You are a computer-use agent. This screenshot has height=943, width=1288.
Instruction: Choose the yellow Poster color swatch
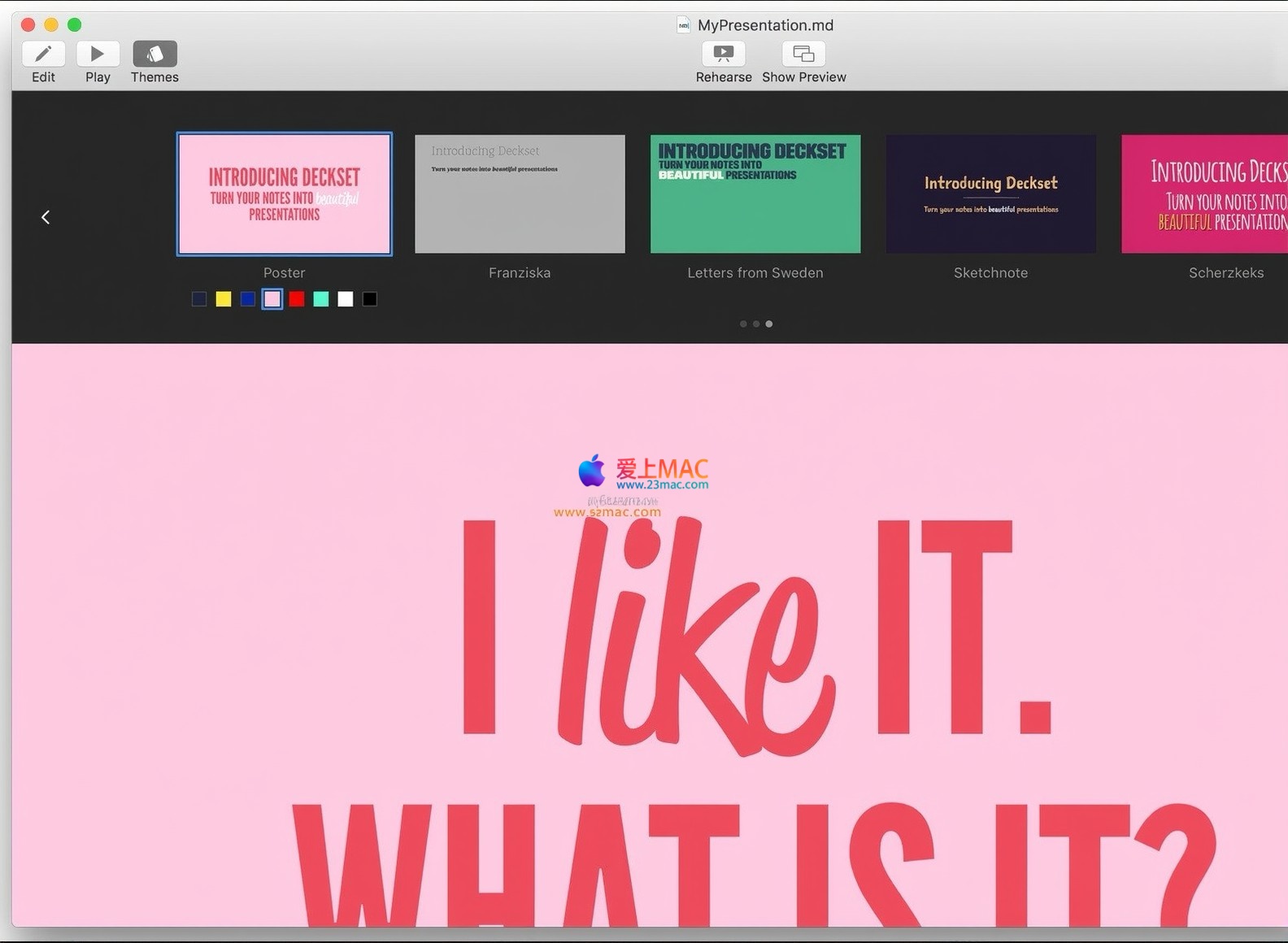pos(224,299)
